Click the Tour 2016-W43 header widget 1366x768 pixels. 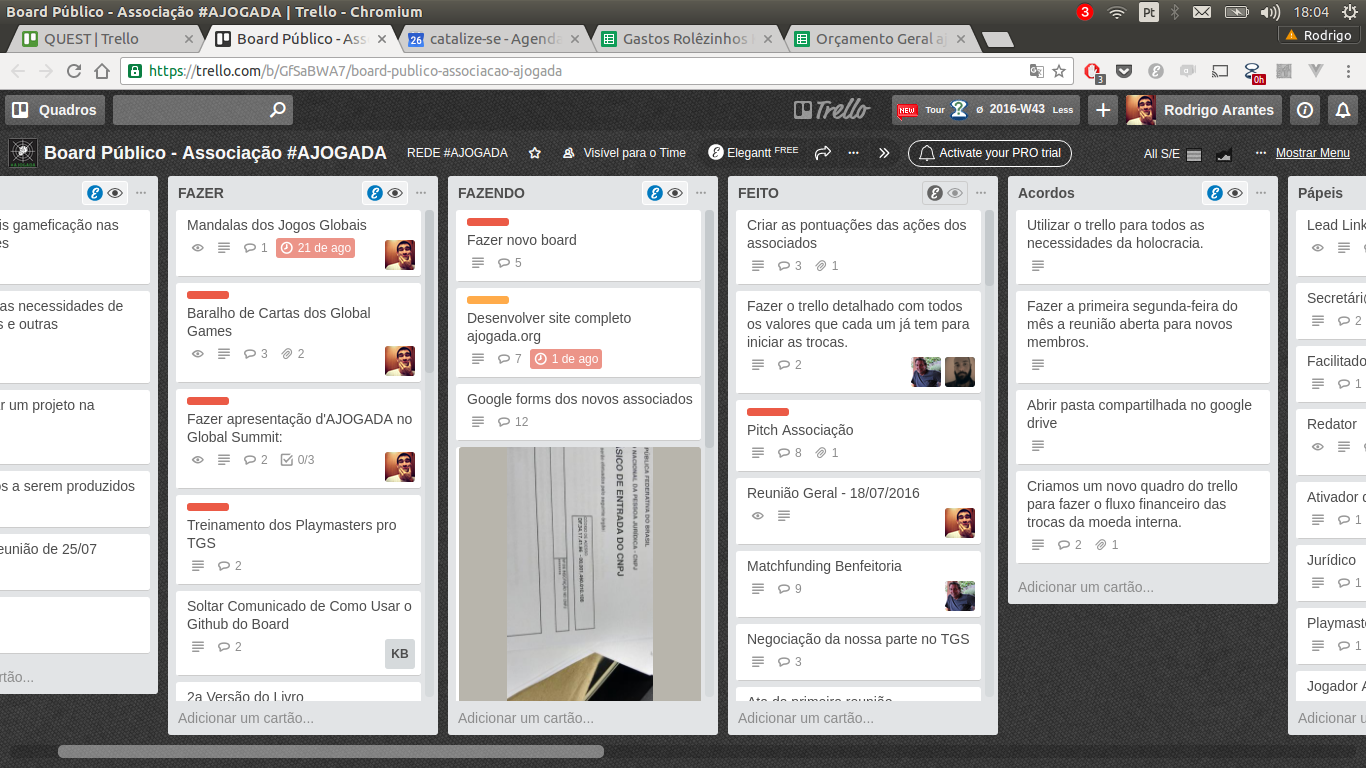coord(985,110)
